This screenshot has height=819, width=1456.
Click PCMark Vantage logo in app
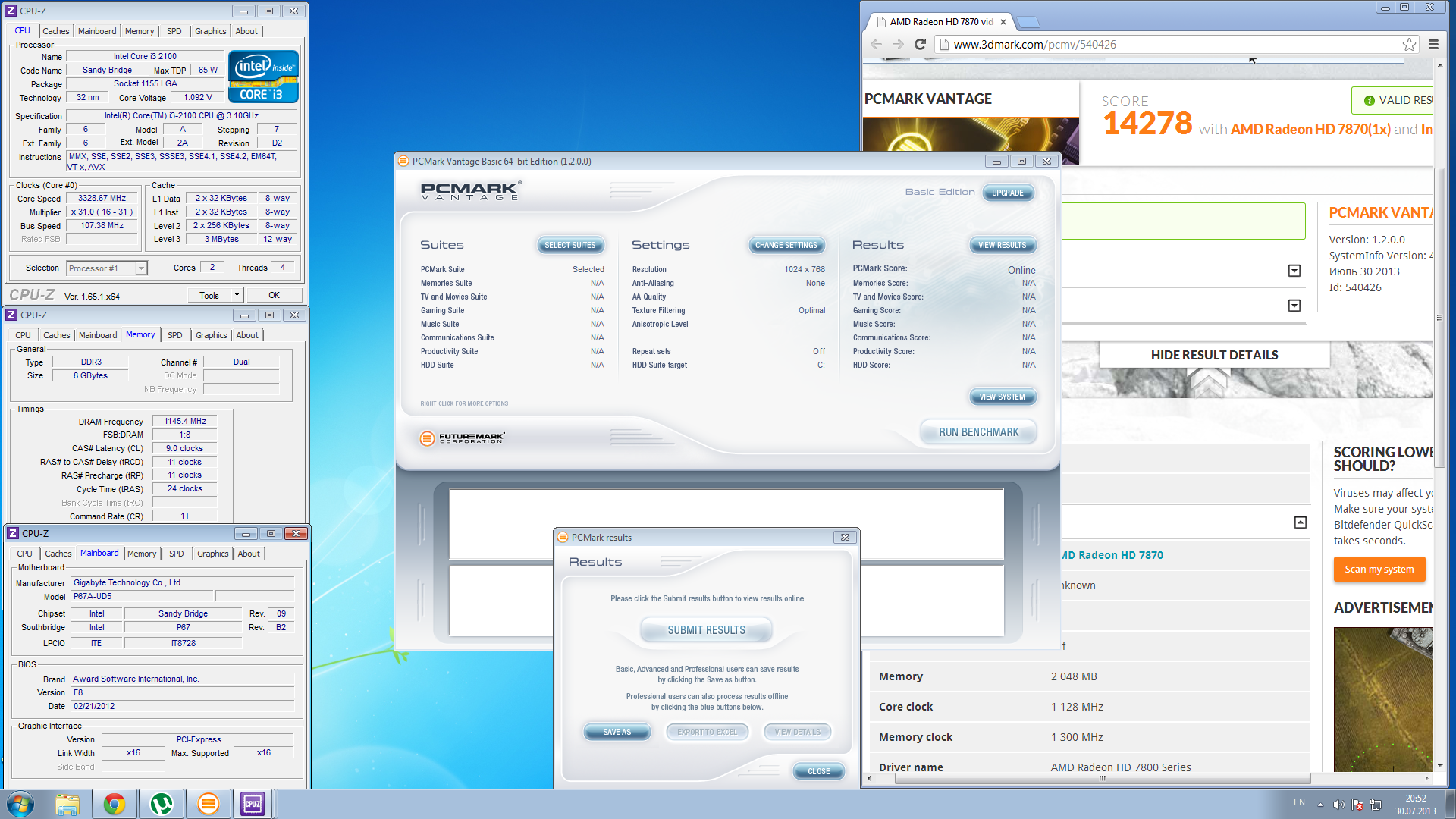(470, 191)
